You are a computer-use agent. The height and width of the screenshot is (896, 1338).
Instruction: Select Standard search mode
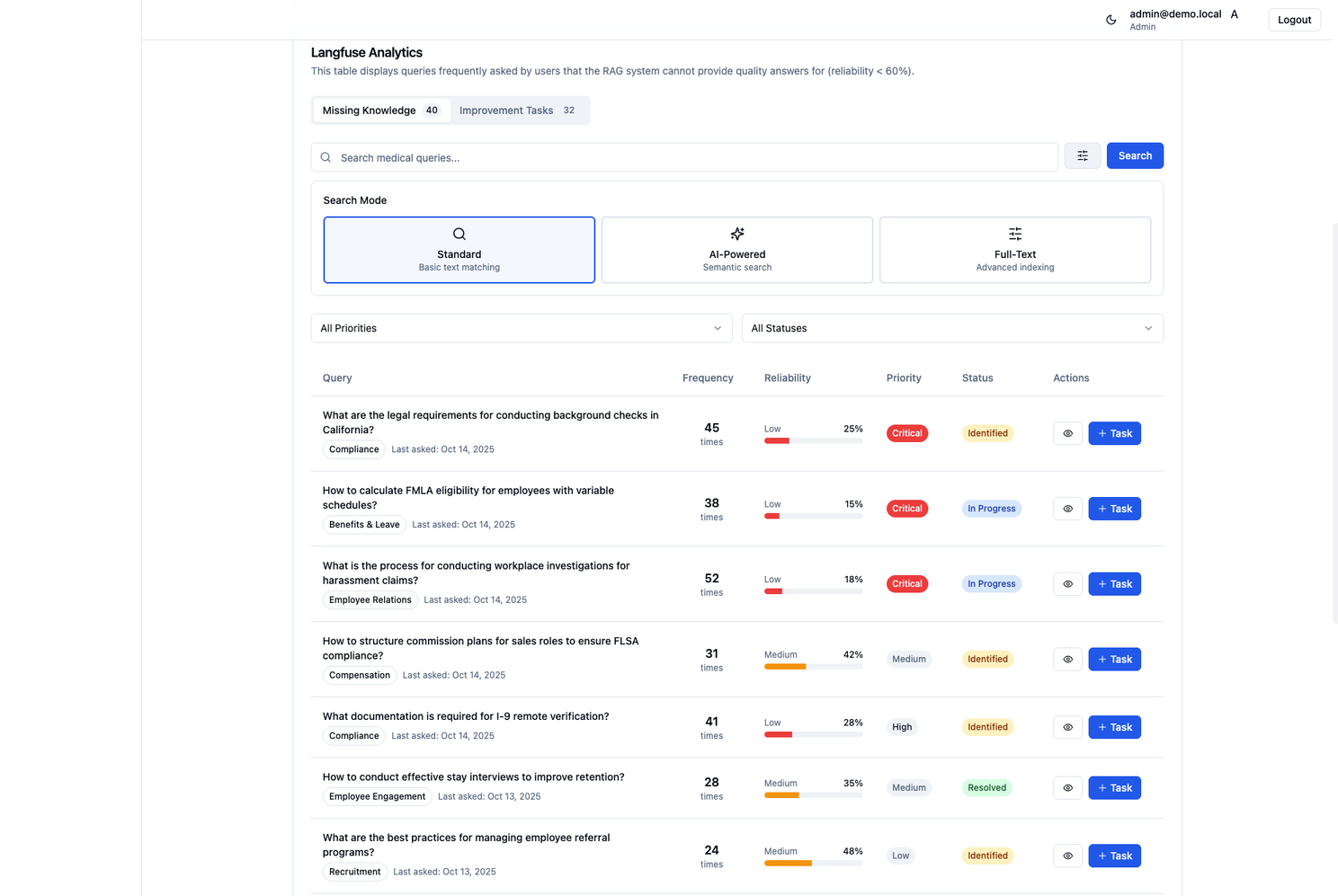coord(459,251)
